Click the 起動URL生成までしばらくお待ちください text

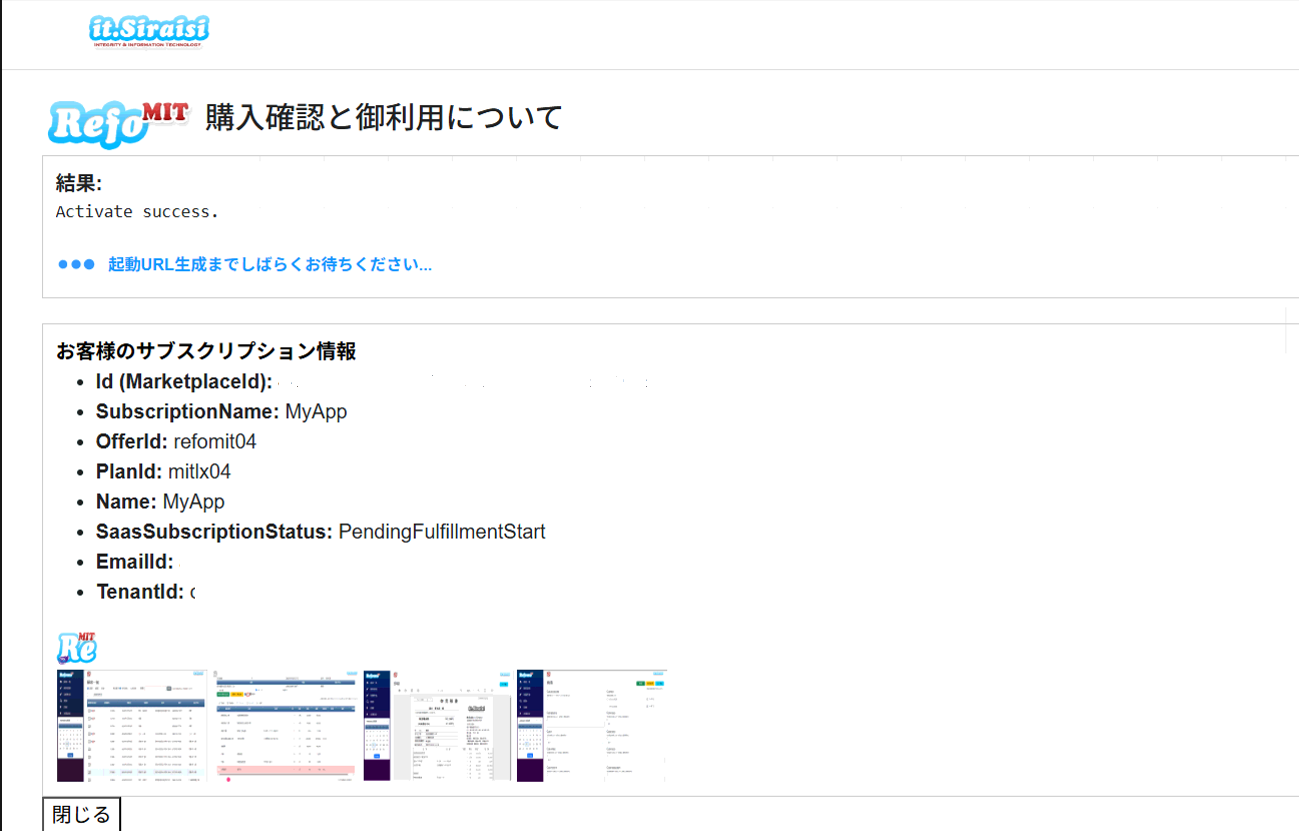coord(270,265)
